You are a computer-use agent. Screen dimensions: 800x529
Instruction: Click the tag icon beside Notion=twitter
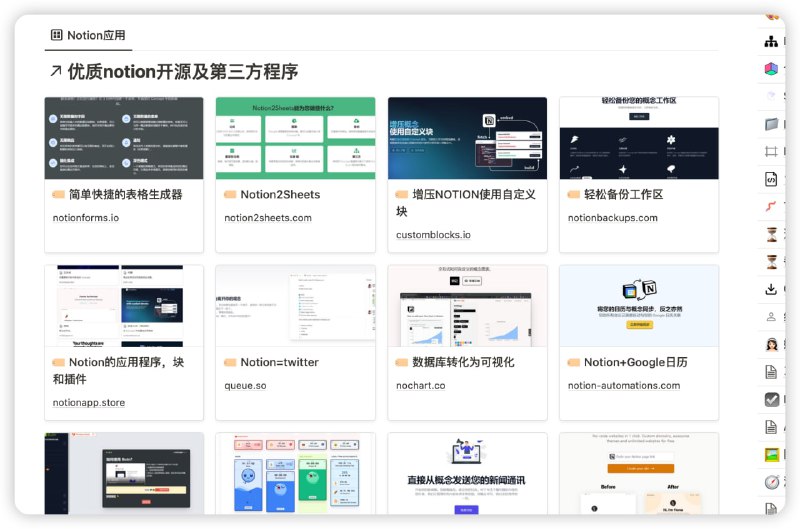coord(230,362)
